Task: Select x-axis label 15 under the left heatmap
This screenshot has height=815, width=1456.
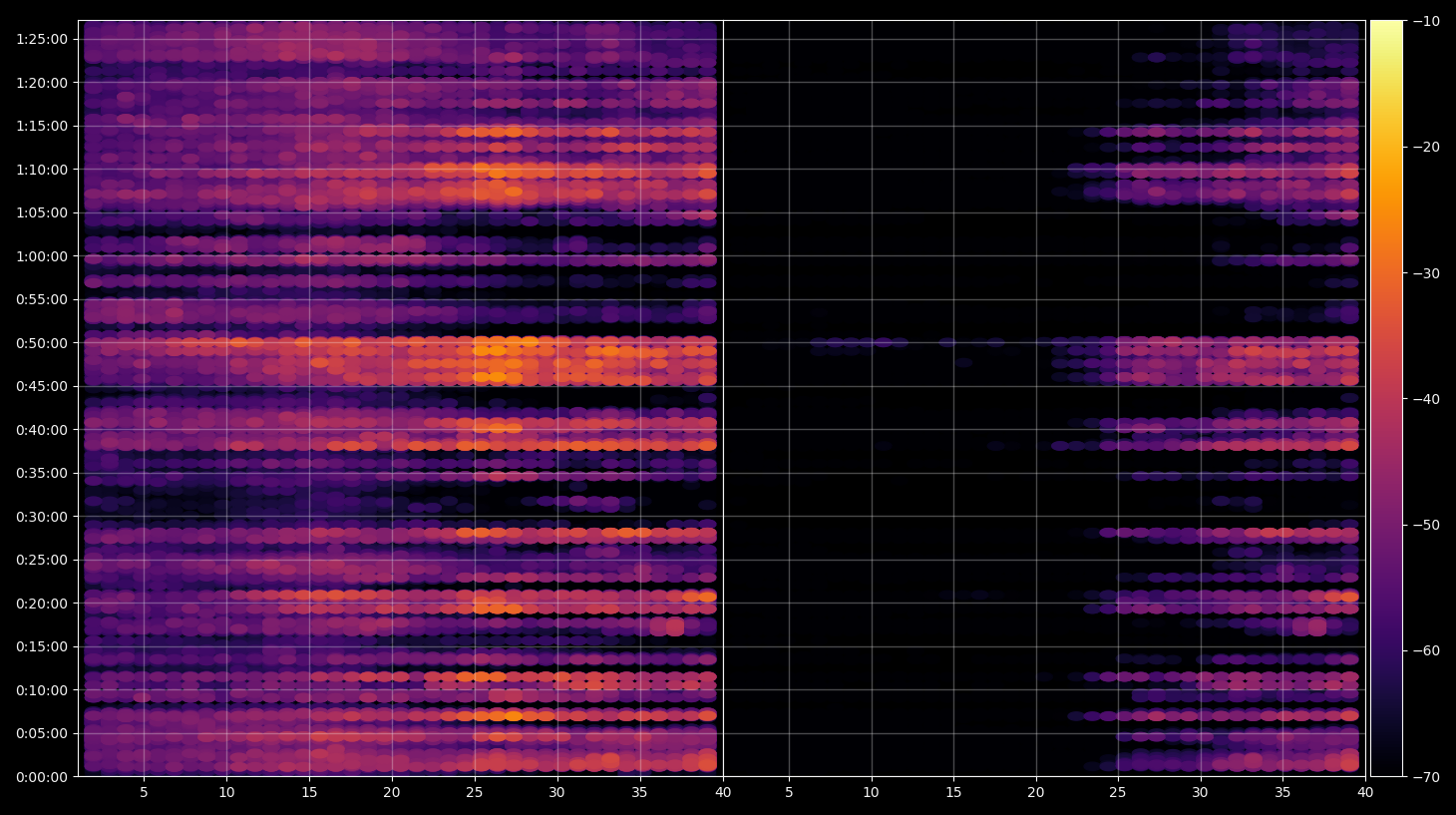Action: 309,793
